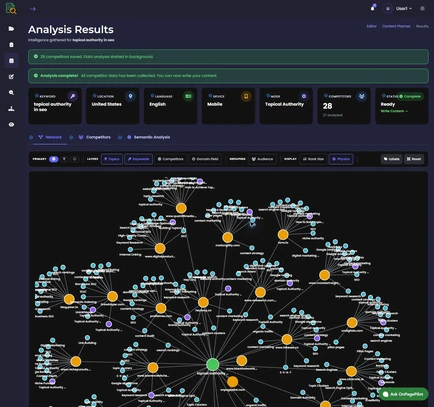Open the User1 account dropdown
This screenshot has width=434, height=407.
pos(404,9)
